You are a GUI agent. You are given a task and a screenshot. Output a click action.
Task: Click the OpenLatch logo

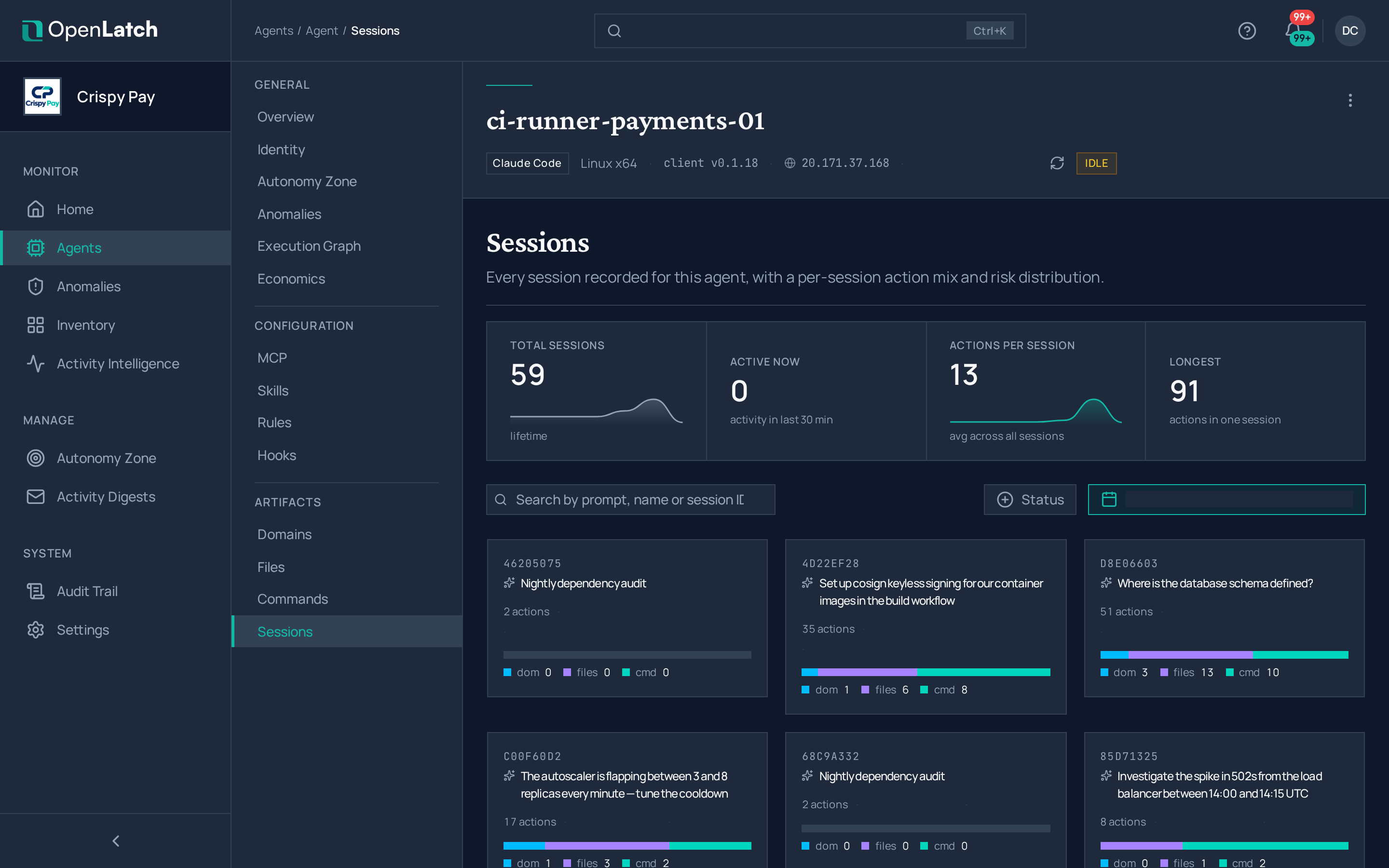pyautogui.click(x=90, y=30)
